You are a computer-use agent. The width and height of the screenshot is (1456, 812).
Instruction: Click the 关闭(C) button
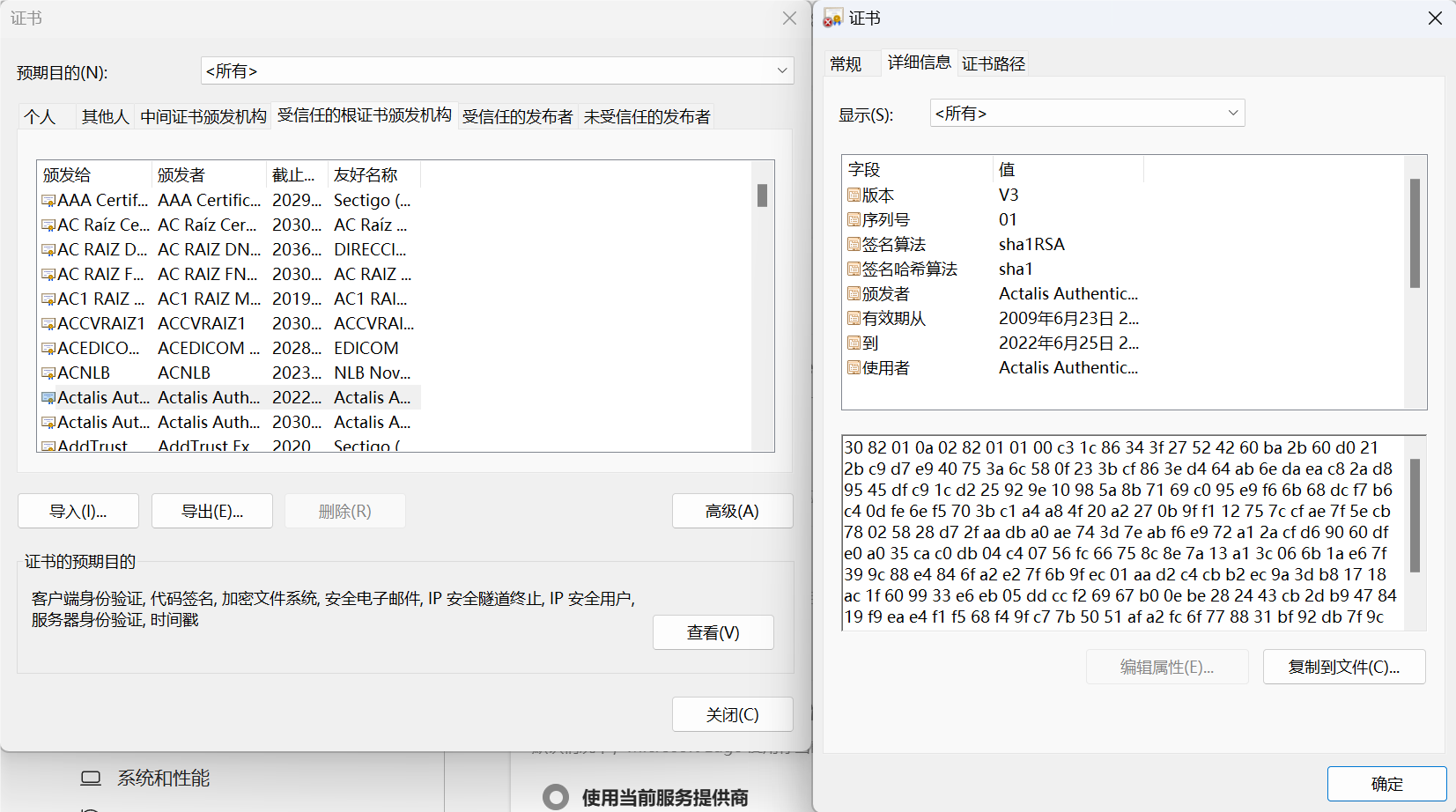pos(733,714)
